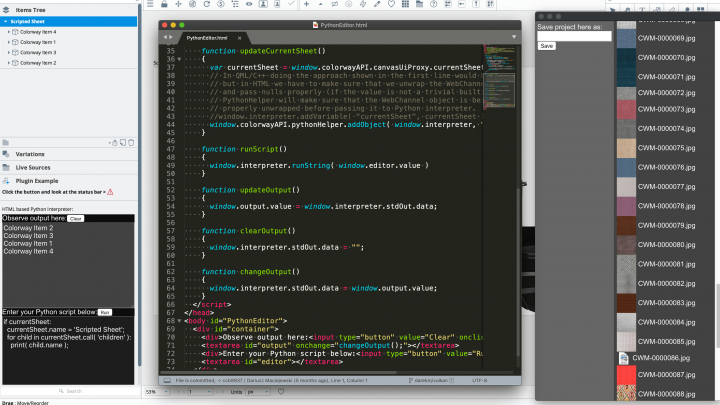Click the red warning triangle icon
720x405 pixels.
tap(109, 191)
